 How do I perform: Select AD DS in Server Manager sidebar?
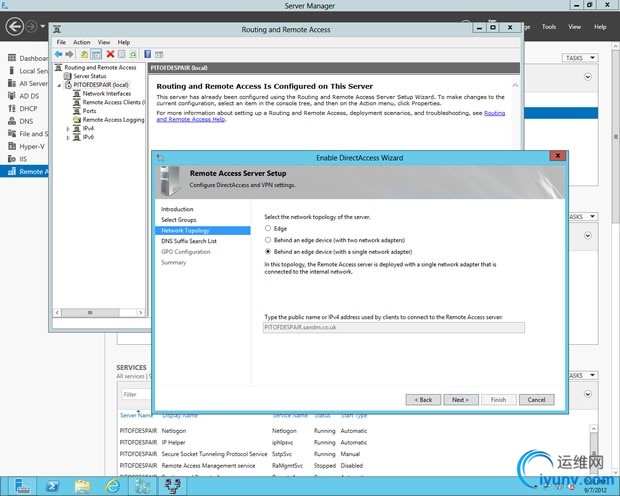click(29, 96)
